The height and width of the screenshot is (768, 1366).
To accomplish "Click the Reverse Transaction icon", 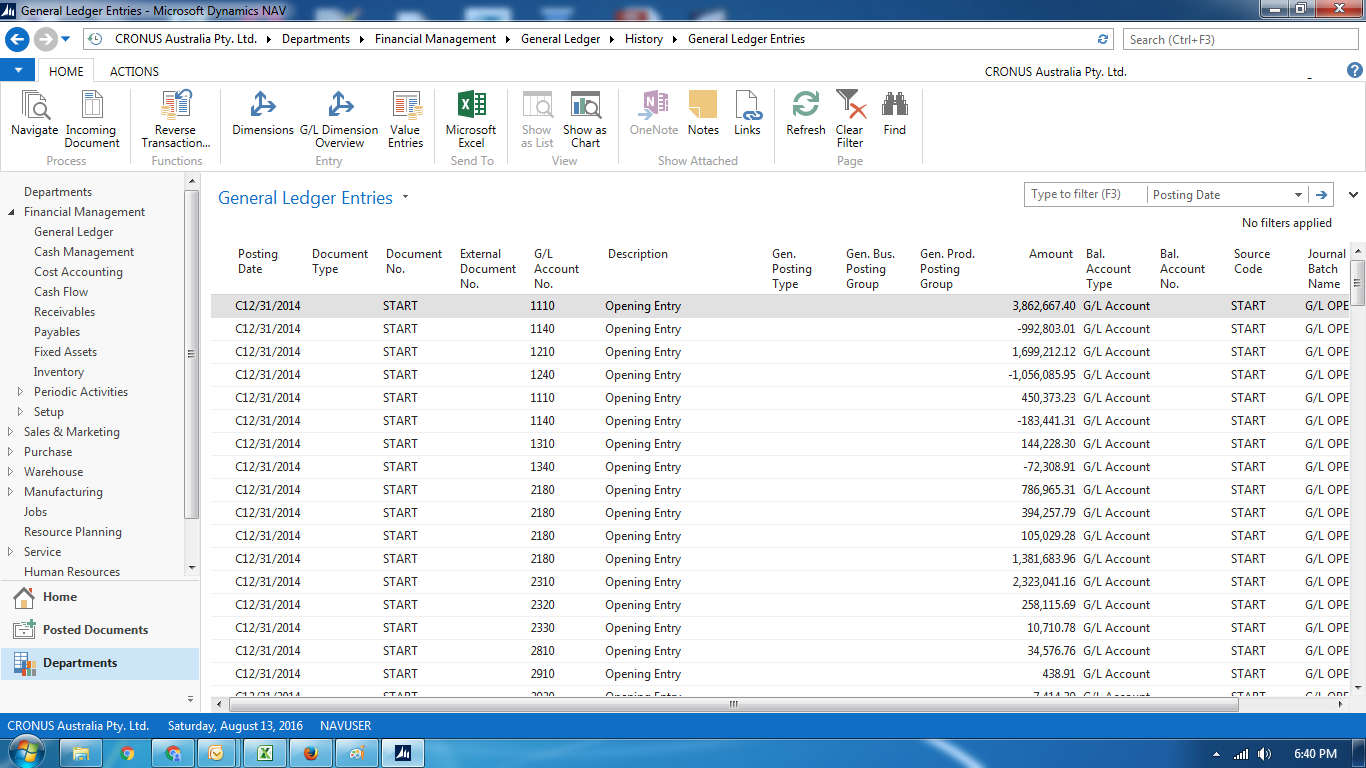I will pyautogui.click(x=176, y=113).
